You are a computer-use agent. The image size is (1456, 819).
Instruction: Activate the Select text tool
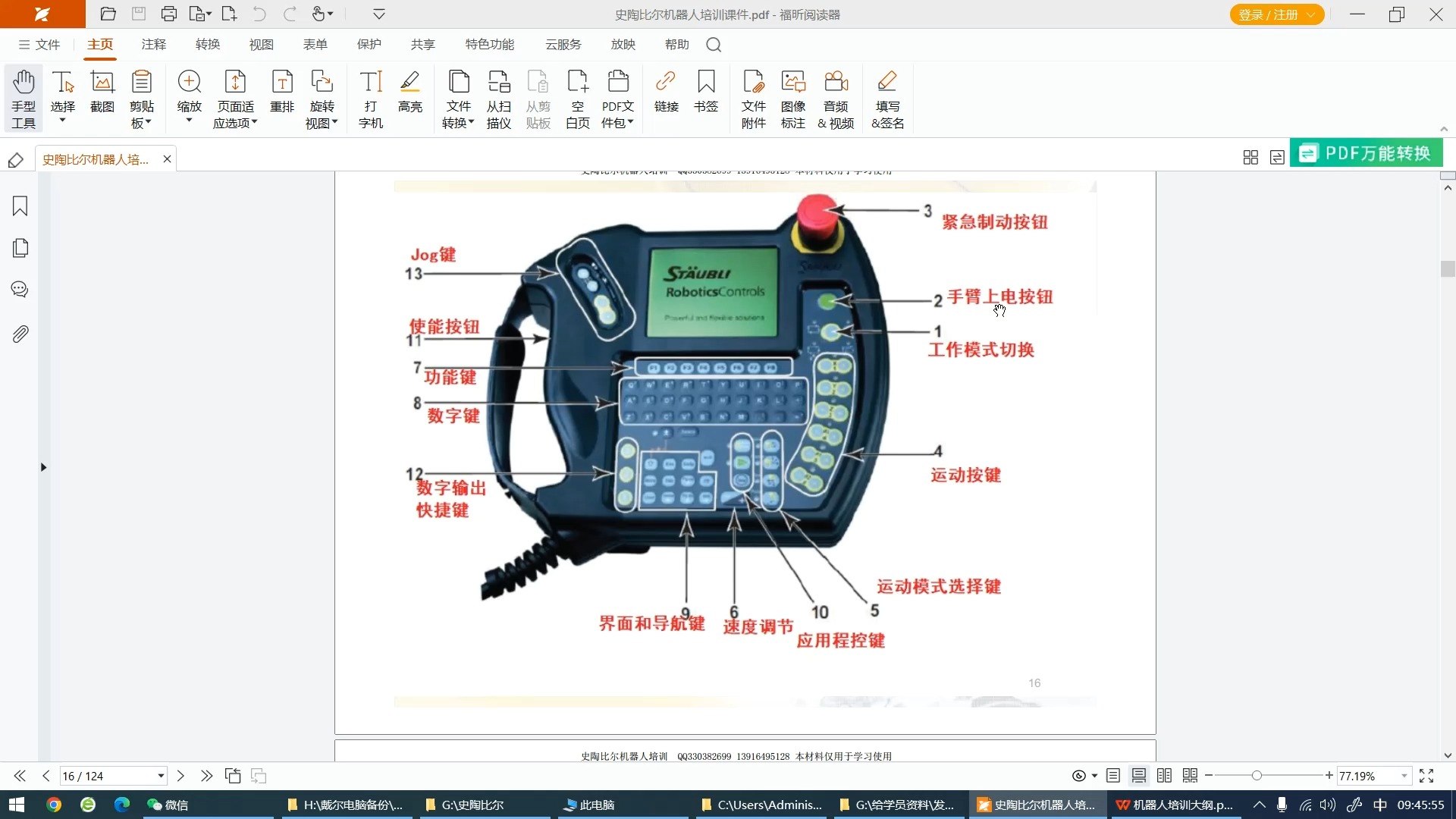63,96
